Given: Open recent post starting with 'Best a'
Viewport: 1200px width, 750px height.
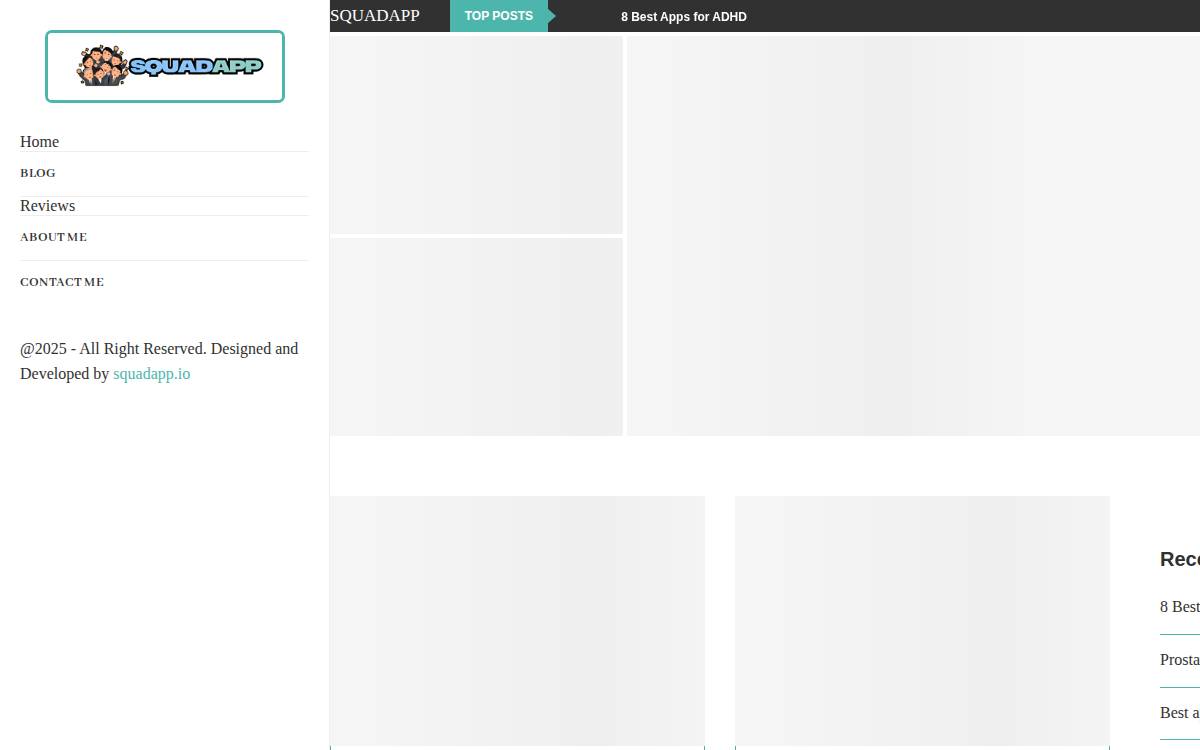Looking at the screenshot, I should tap(1180, 713).
